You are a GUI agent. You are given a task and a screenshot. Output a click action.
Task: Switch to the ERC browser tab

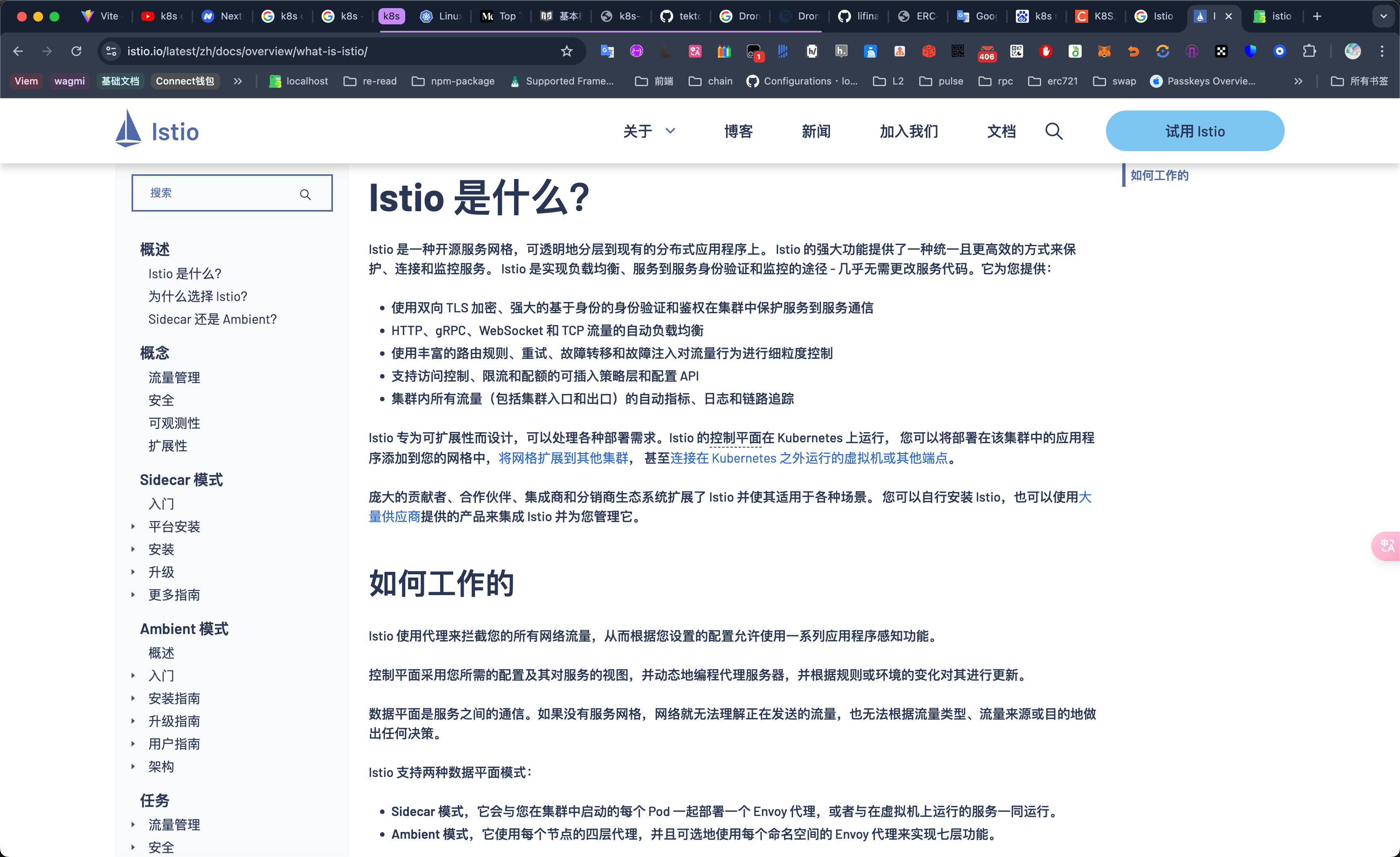917,16
